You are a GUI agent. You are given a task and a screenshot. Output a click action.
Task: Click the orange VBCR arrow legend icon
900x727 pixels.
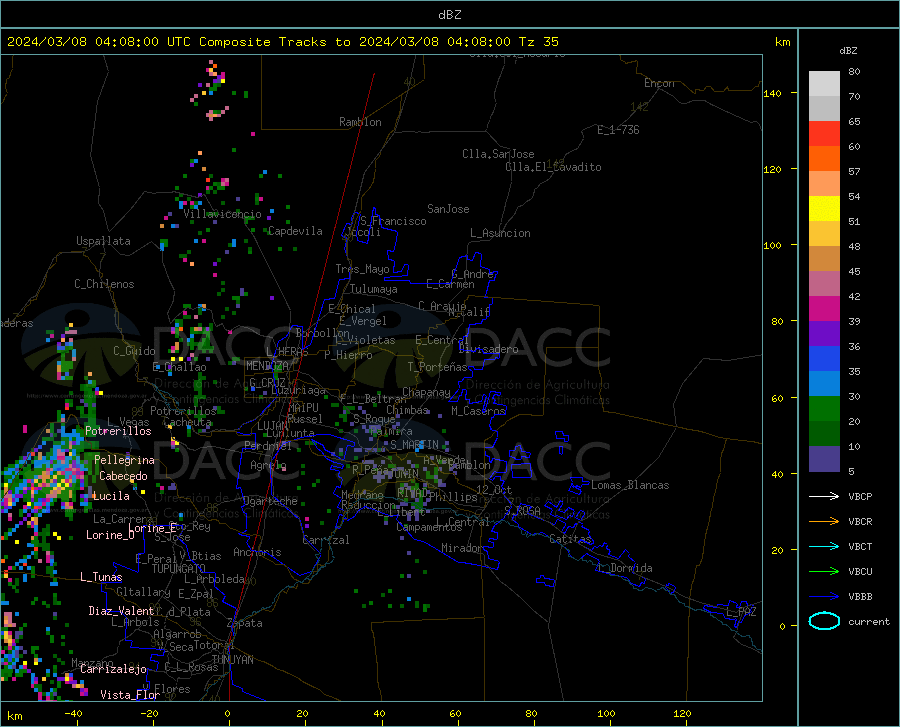(x=824, y=522)
